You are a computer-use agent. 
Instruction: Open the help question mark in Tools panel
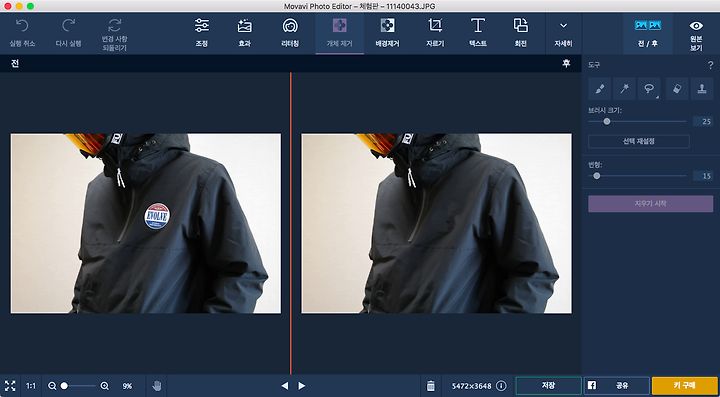710,65
